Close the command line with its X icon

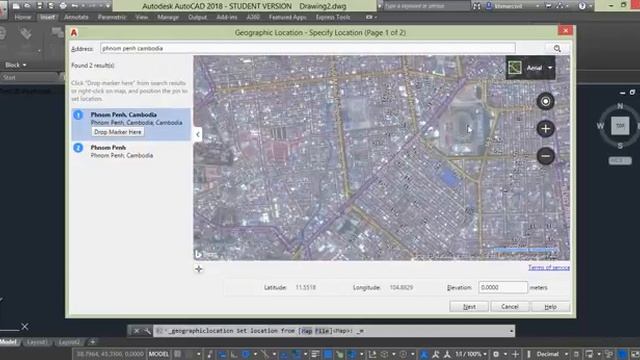point(136,331)
